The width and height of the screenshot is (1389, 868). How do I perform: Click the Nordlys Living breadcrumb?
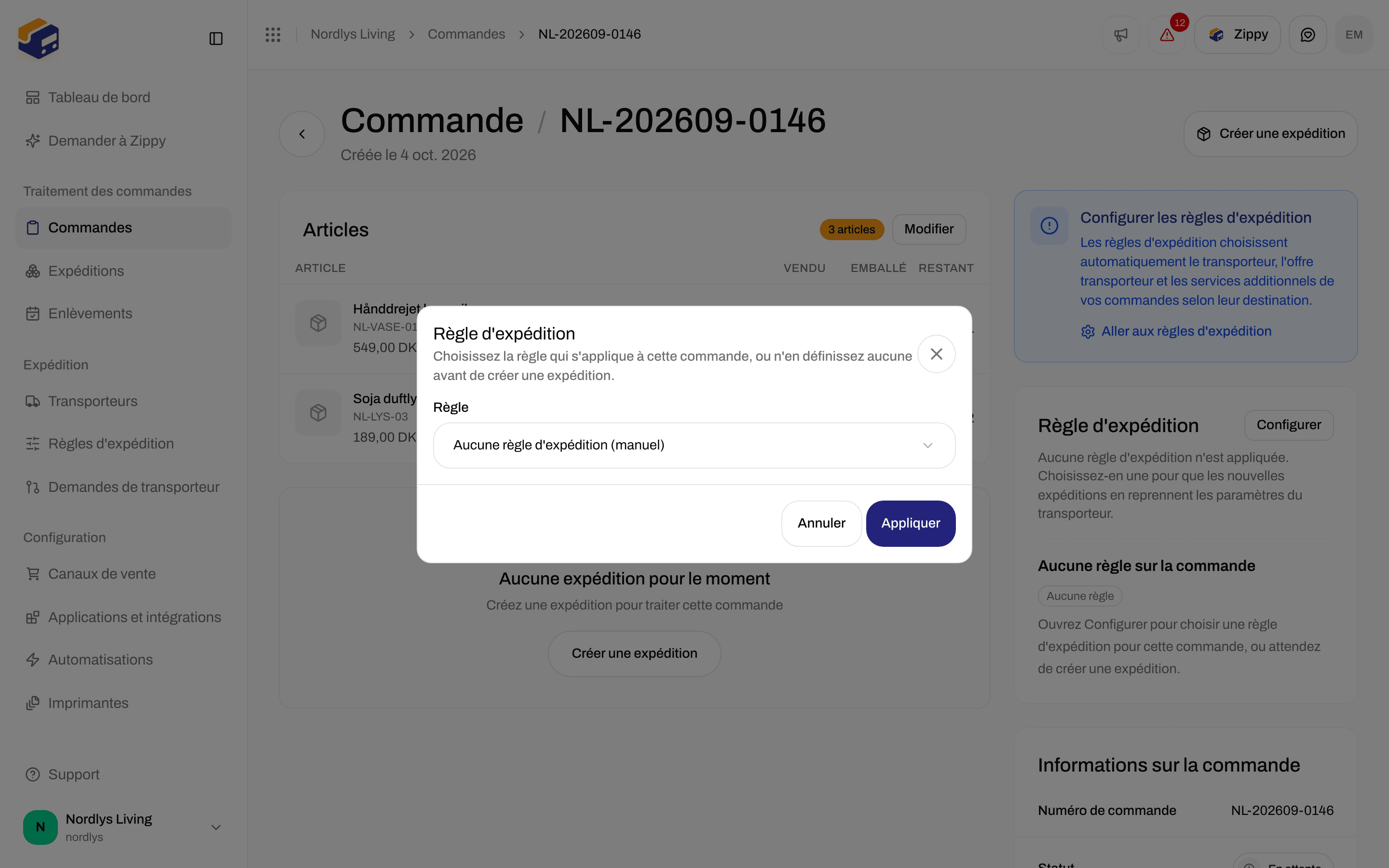[x=353, y=34]
